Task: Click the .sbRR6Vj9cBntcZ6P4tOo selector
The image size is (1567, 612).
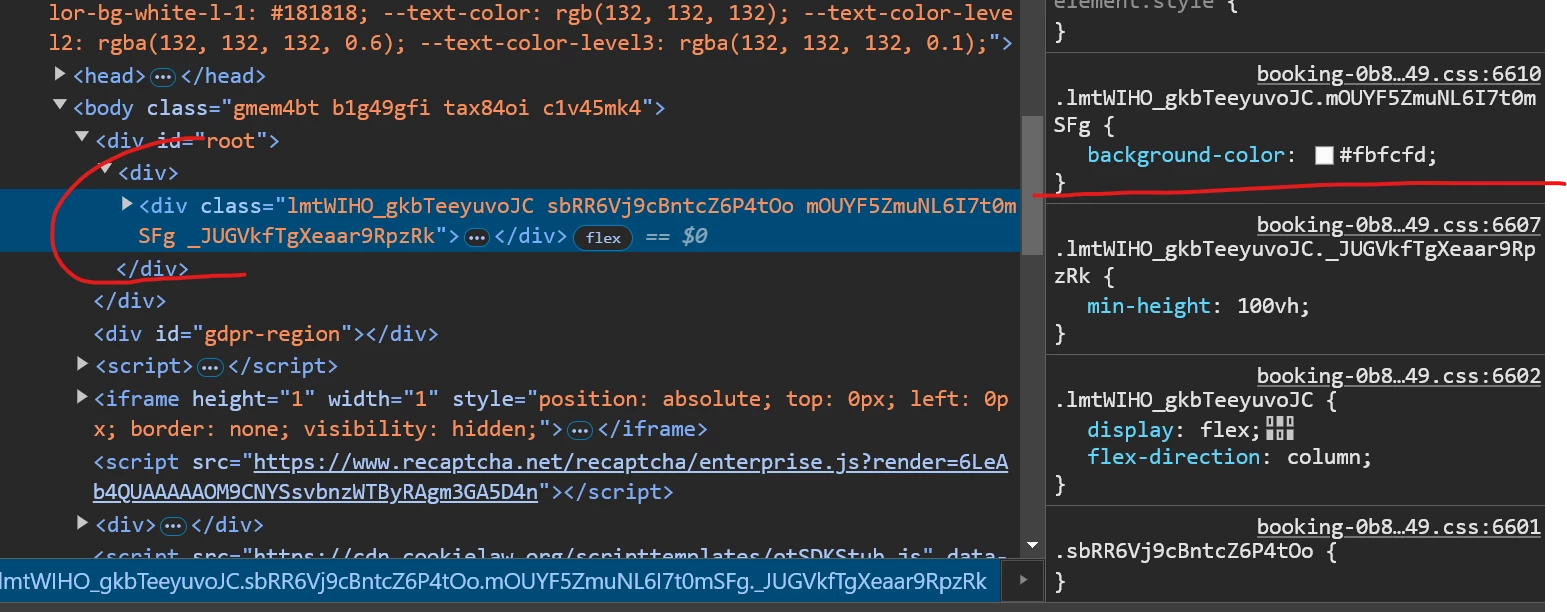Action: click(1184, 550)
